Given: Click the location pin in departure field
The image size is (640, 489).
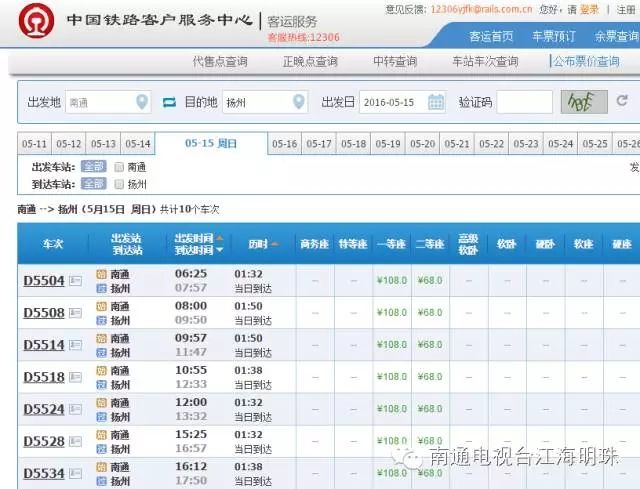Looking at the screenshot, I should click(142, 102).
